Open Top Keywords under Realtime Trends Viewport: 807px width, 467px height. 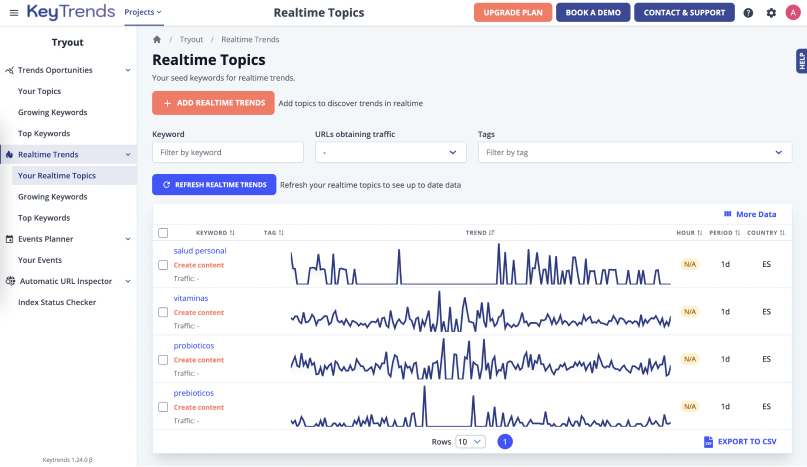pyautogui.click(x=44, y=218)
